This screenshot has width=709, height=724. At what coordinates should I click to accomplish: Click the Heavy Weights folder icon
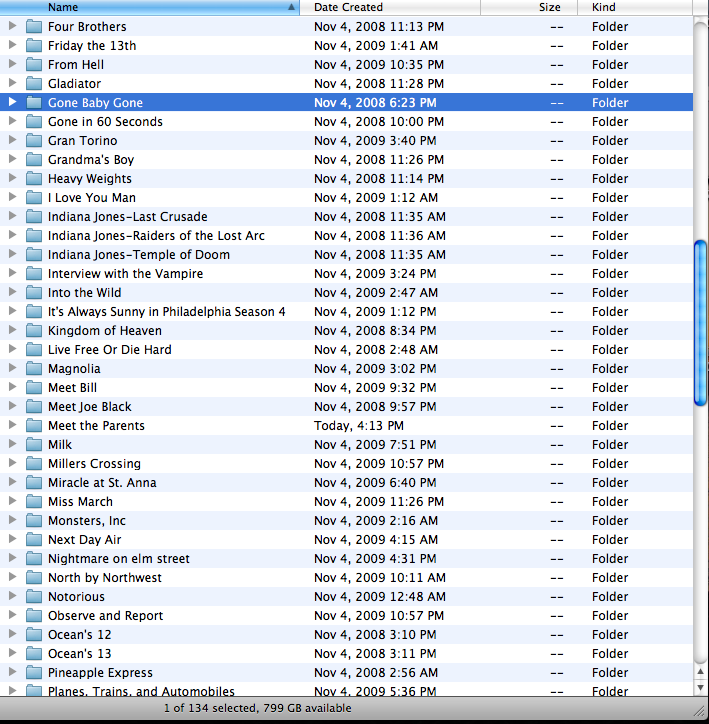pos(34,178)
